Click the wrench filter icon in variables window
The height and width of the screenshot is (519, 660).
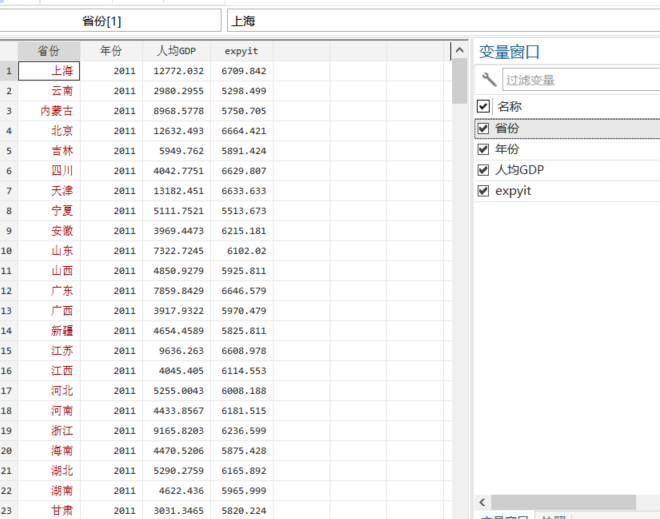pos(489,80)
